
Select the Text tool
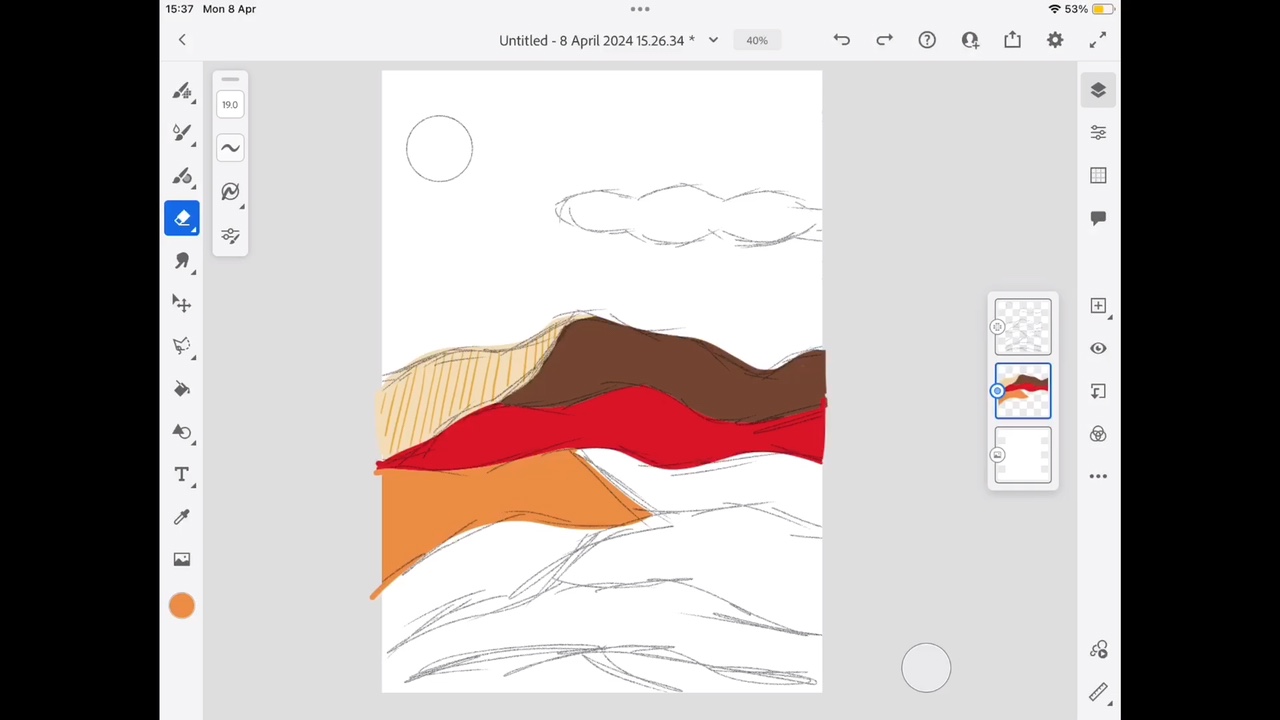point(182,475)
